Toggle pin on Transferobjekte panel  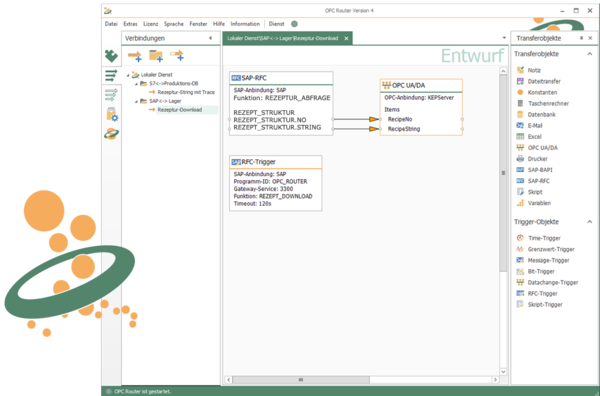581,38
